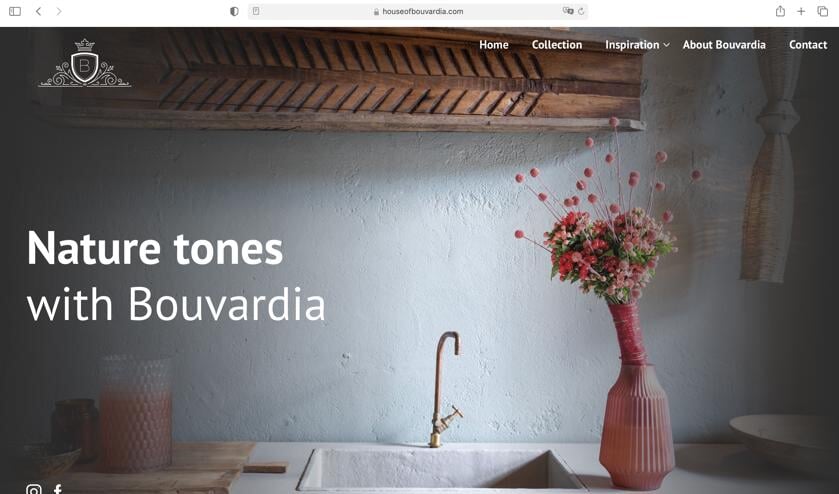839x494 pixels.
Task: Open Reader view icon in address bar
Action: click(x=256, y=11)
